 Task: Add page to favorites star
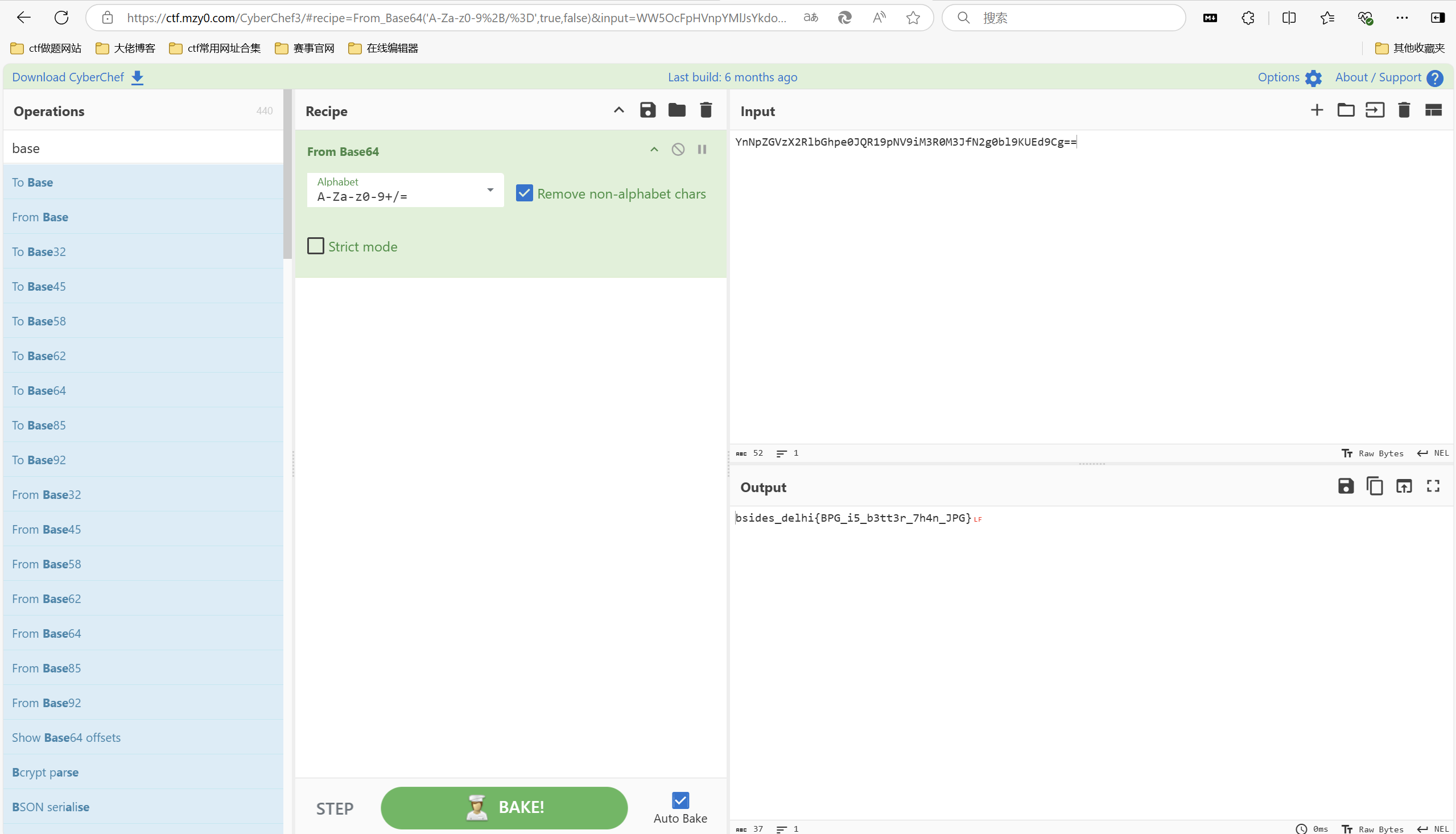coord(913,18)
